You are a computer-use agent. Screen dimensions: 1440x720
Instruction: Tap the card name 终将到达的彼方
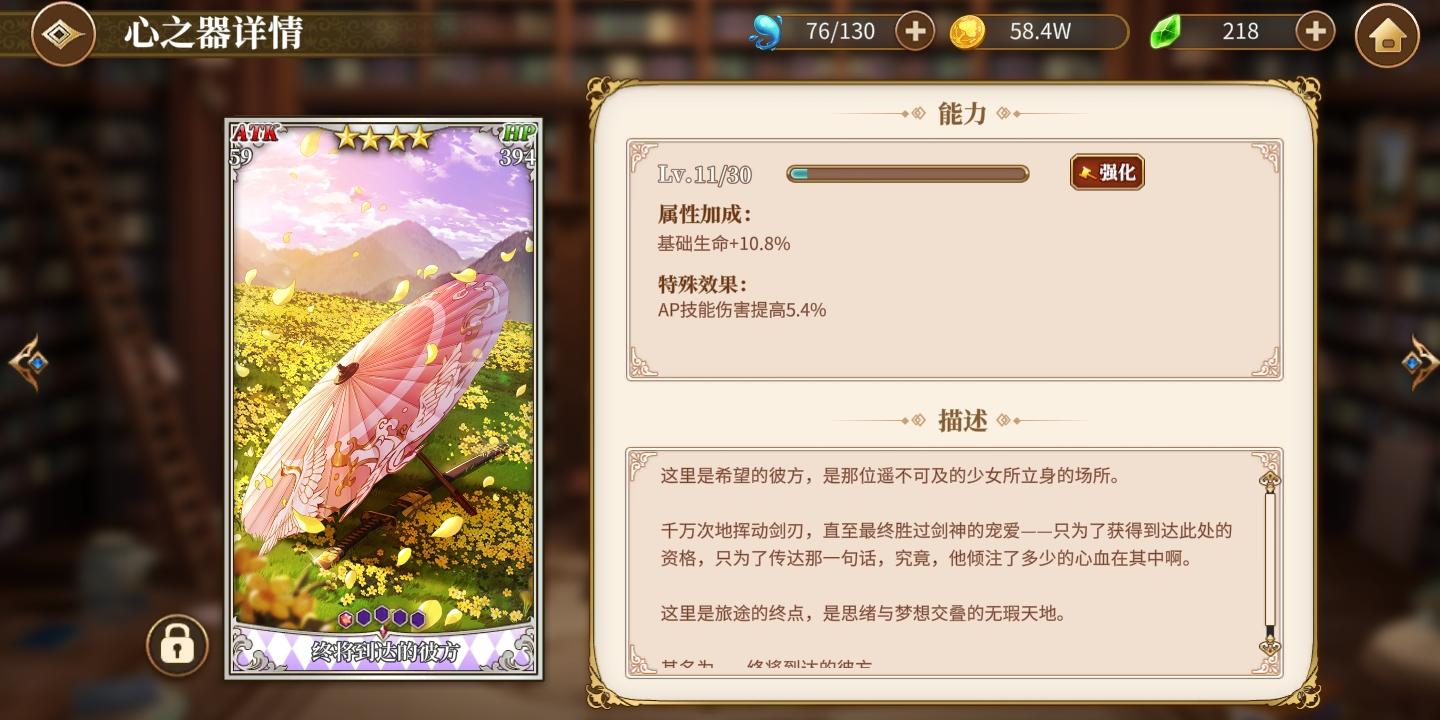[385, 652]
